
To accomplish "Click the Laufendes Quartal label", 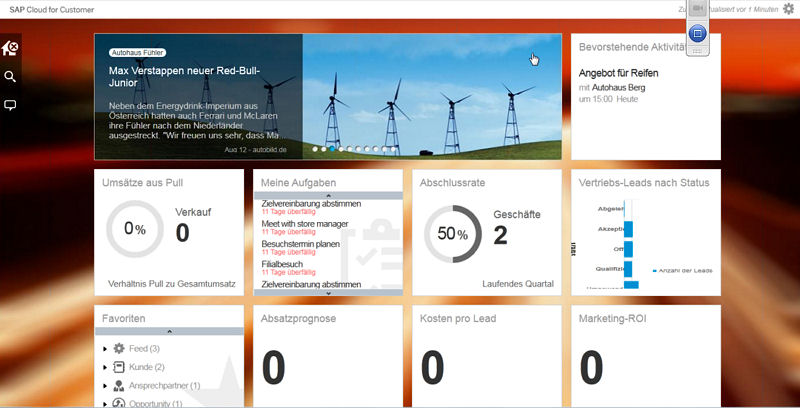I will [518, 284].
